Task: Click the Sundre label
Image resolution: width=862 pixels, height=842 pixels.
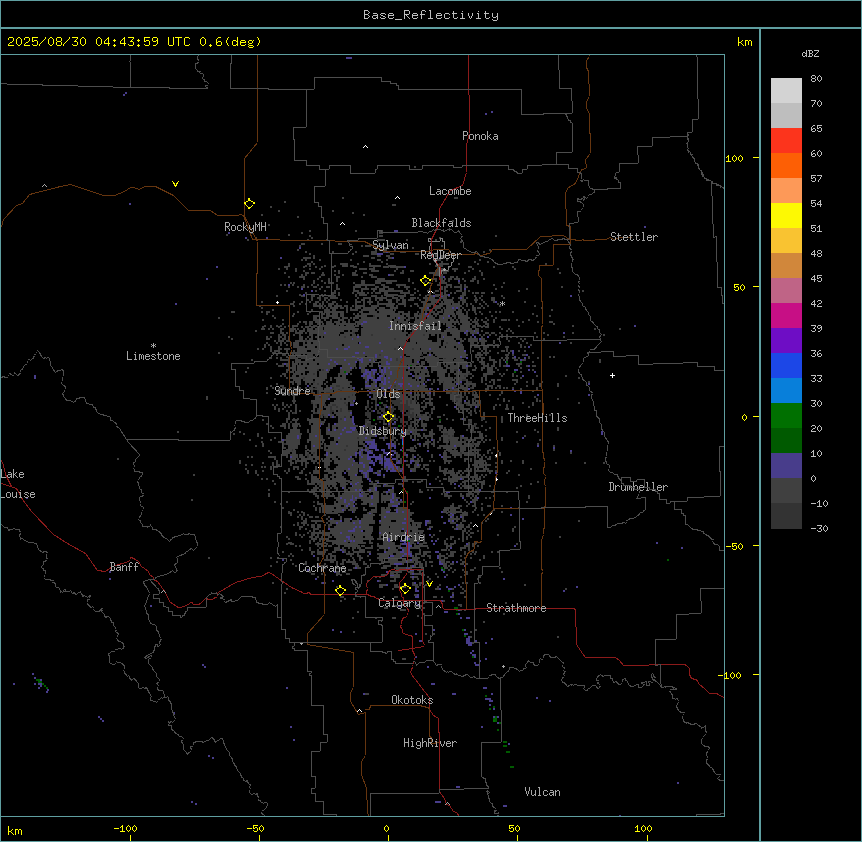Action: pyautogui.click(x=292, y=391)
